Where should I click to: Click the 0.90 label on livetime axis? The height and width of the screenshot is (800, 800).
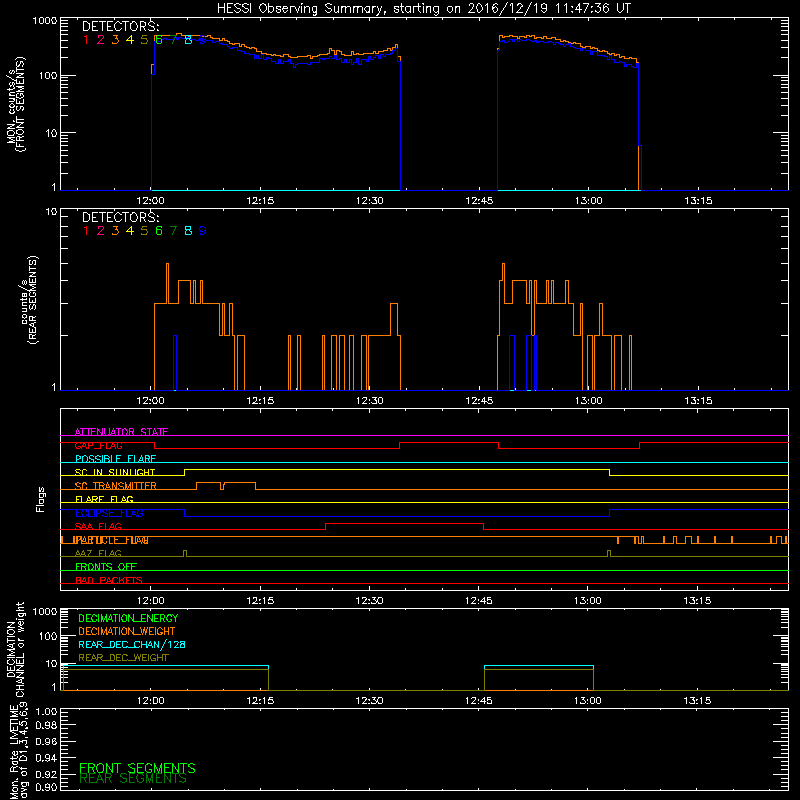tap(46, 787)
